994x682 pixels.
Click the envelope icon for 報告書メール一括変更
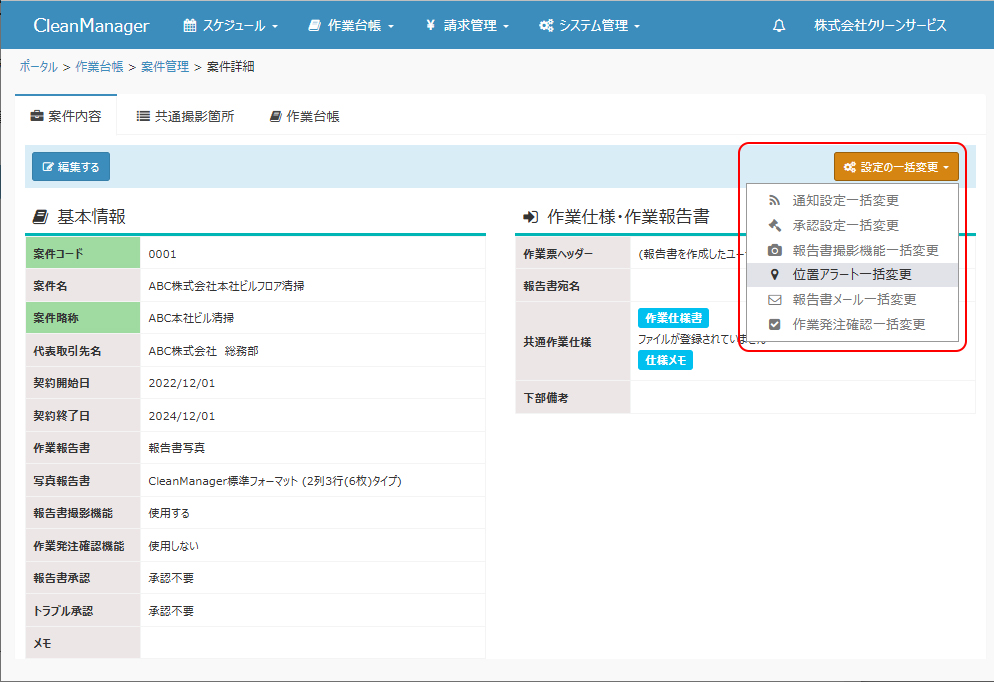point(774,300)
